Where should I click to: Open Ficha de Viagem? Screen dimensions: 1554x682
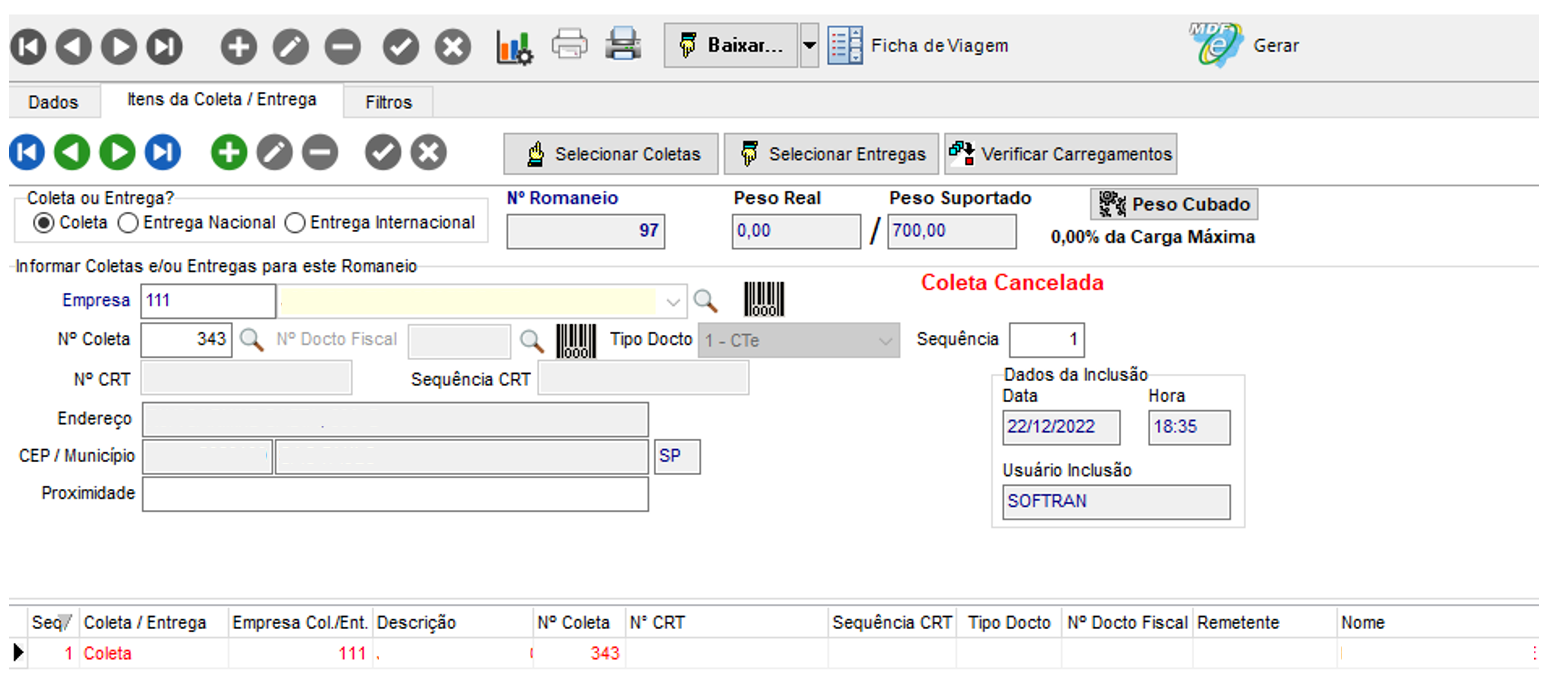[918, 46]
